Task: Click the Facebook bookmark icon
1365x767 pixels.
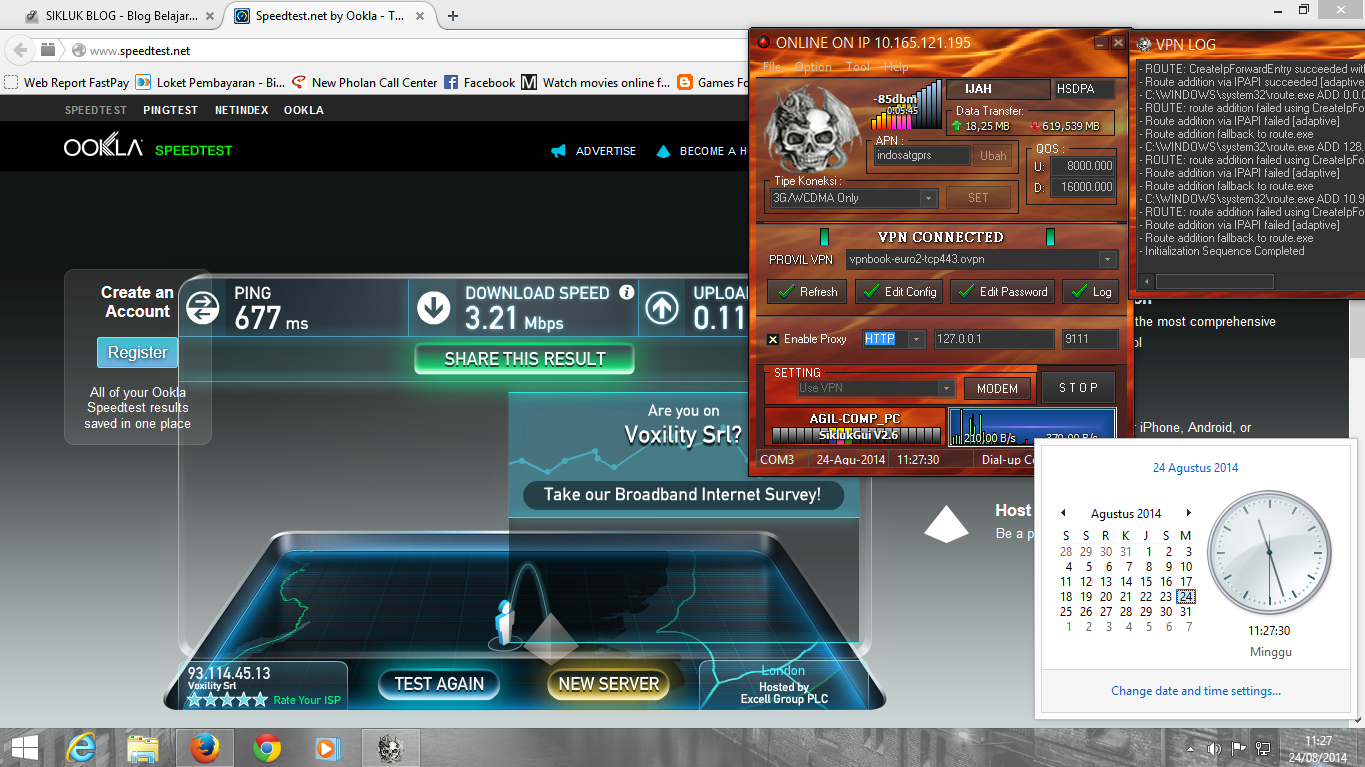Action: point(451,83)
